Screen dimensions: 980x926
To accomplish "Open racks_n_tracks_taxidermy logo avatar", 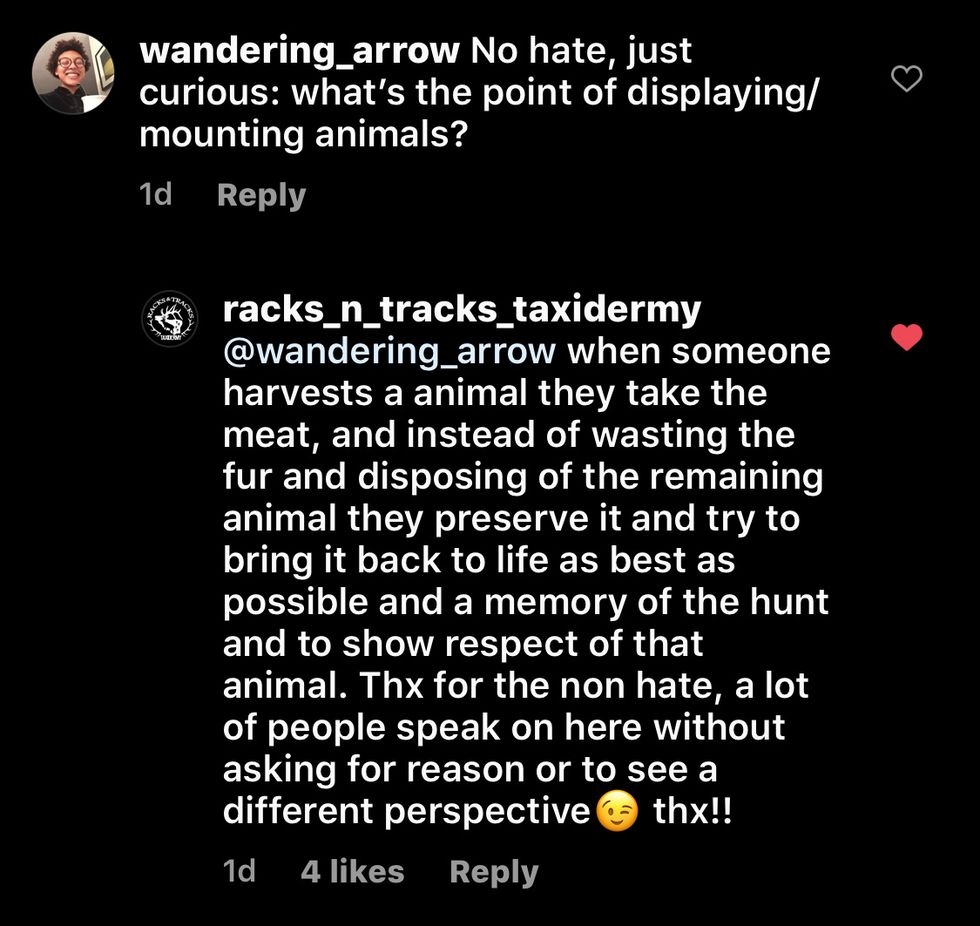I will tap(170, 319).
